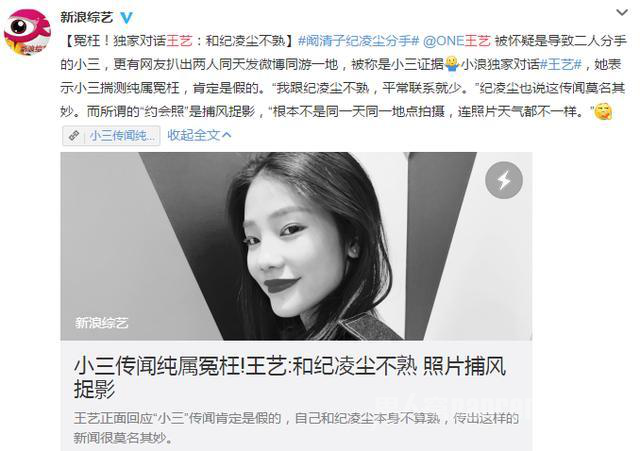This screenshot has width=640, height=451.
Task: Open hashtag #阚清子纪凌尘分手#
Action: [x=358, y=41]
